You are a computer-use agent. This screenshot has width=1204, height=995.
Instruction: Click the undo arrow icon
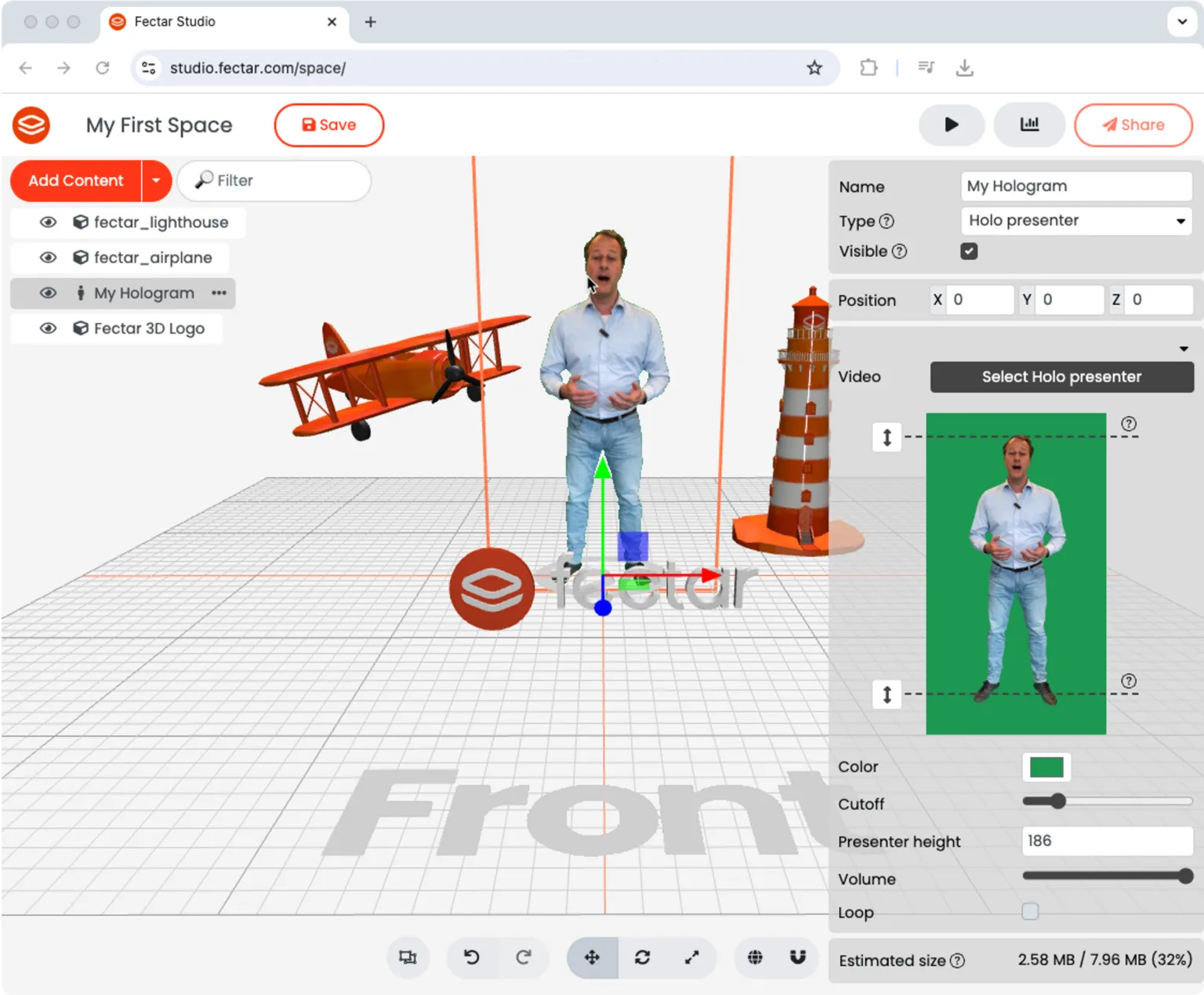tap(471, 957)
